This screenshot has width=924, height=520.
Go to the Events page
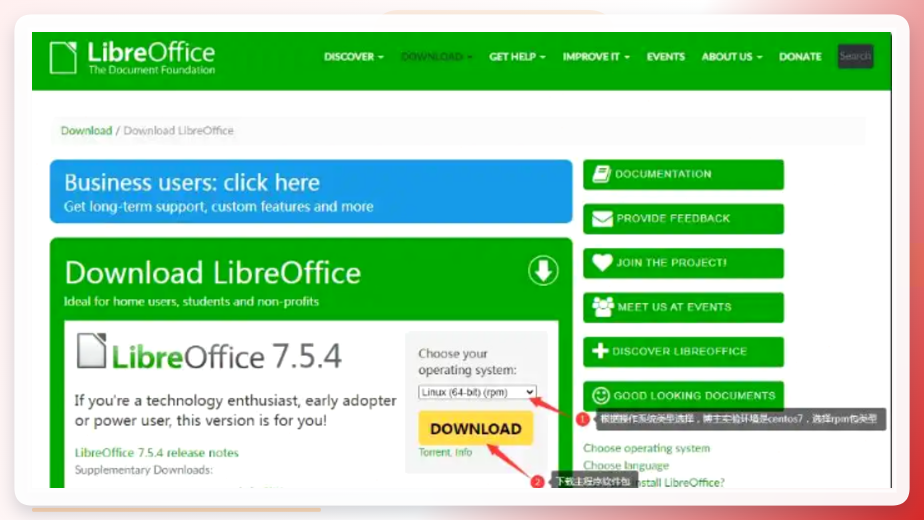coord(665,57)
